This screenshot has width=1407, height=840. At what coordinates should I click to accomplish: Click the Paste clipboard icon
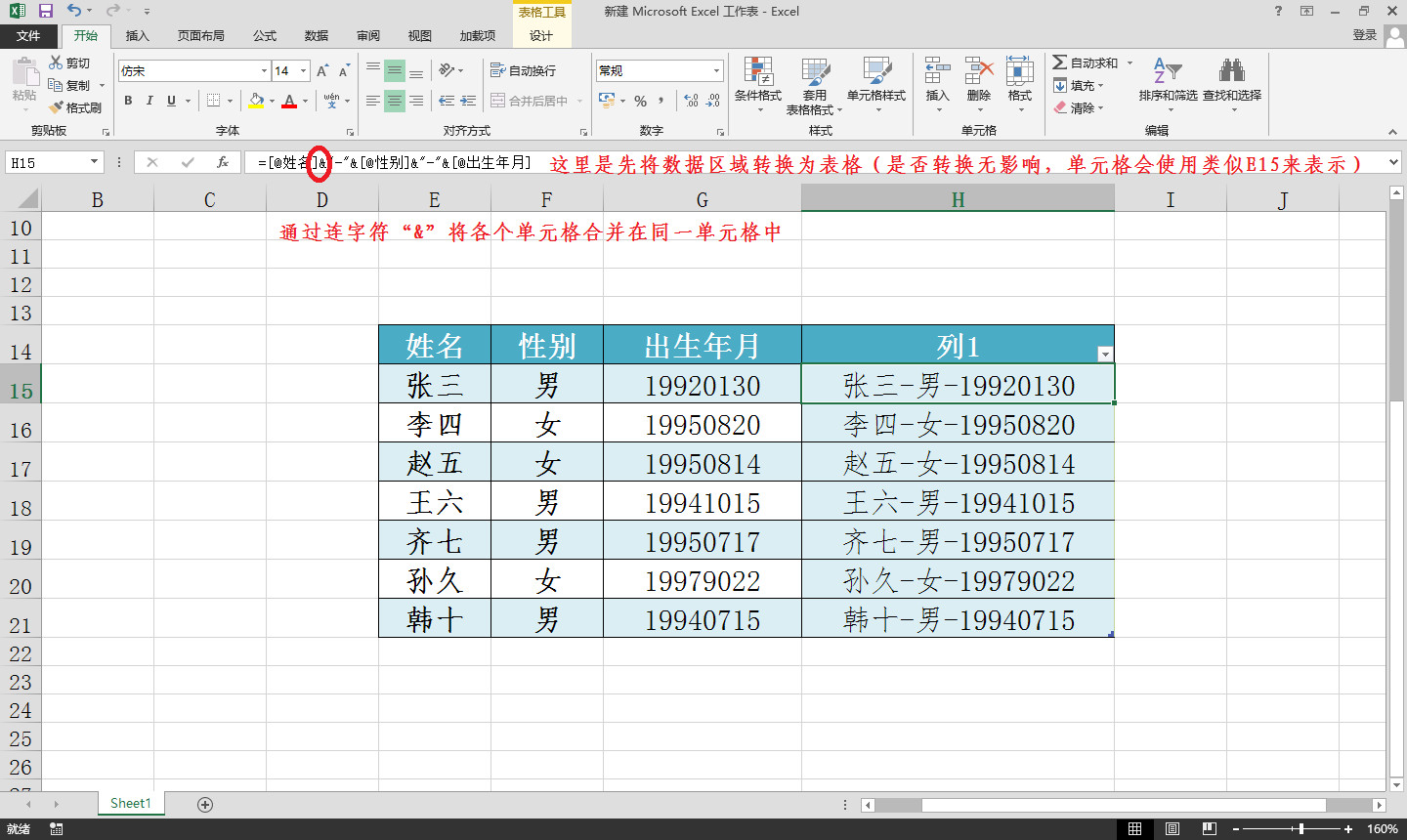(x=24, y=72)
